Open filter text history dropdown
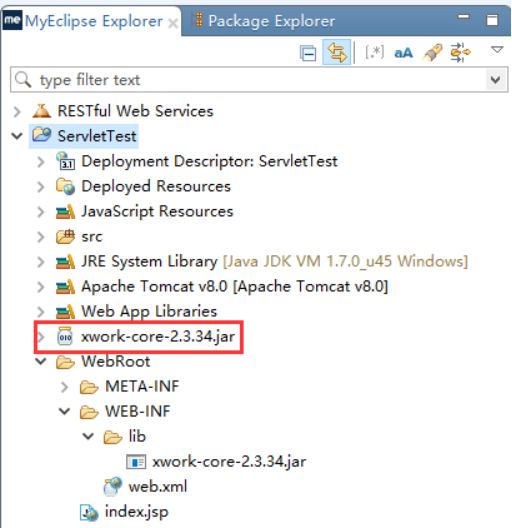Screen dimensions: 512x528 click(495, 80)
